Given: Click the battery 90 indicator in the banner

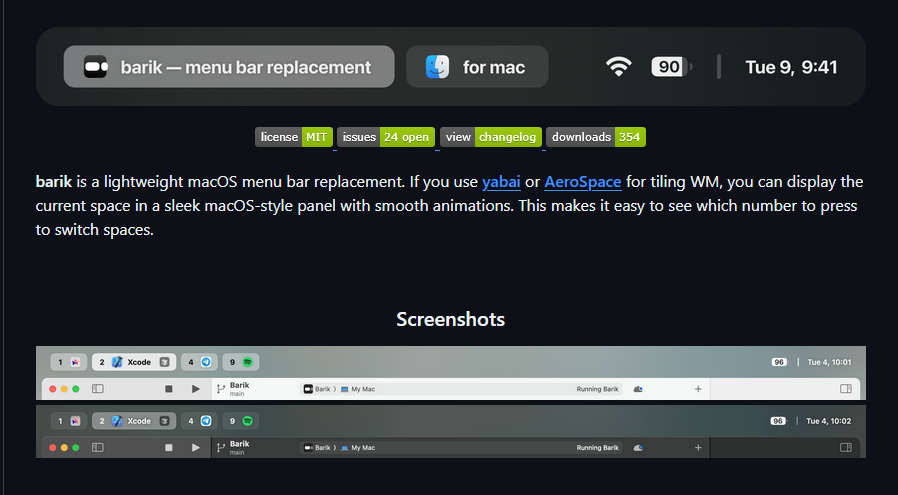Looking at the screenshot, I should coord(671,67).
